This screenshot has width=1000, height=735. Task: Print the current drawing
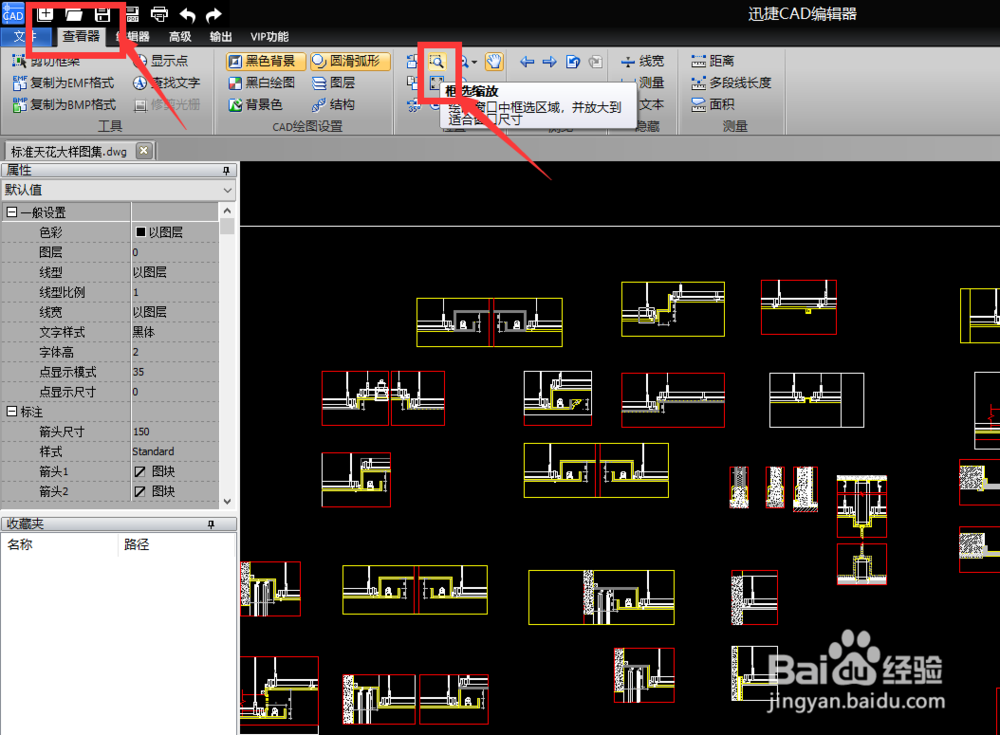pos(159,14)
